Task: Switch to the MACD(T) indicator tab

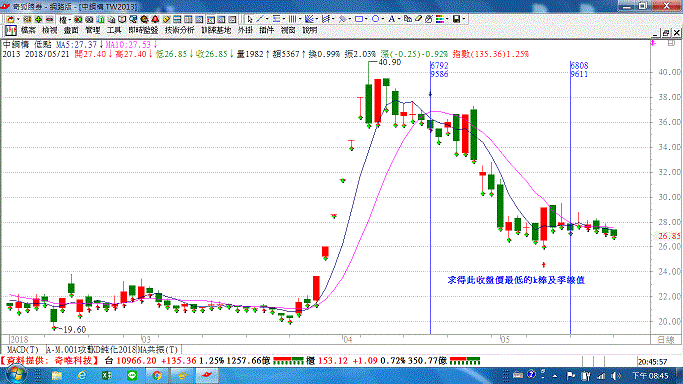Action: 23,350
